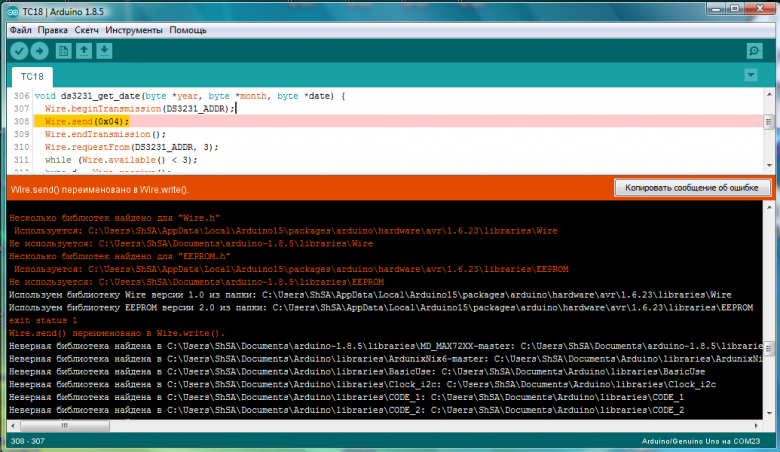The width and height of the screenshot is (780, 452).
Task: Click the console vertical scrollbar down arrow
Action: tap(768, 414)
